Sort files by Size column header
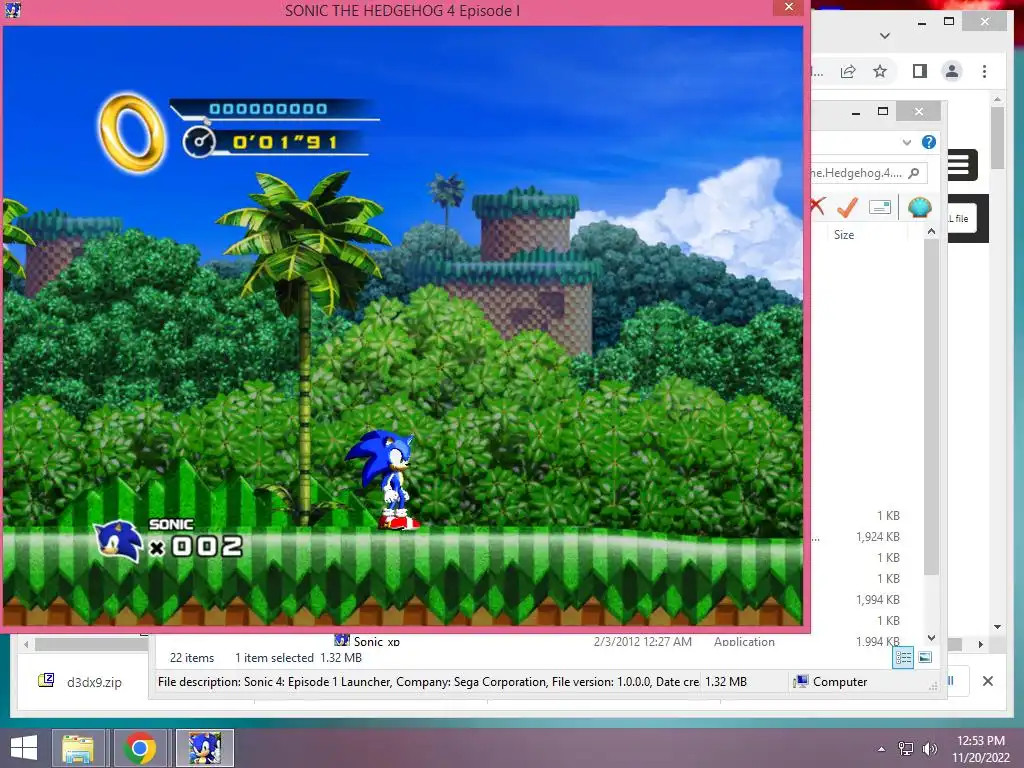 pyautogui.click(x=843, y=234)
